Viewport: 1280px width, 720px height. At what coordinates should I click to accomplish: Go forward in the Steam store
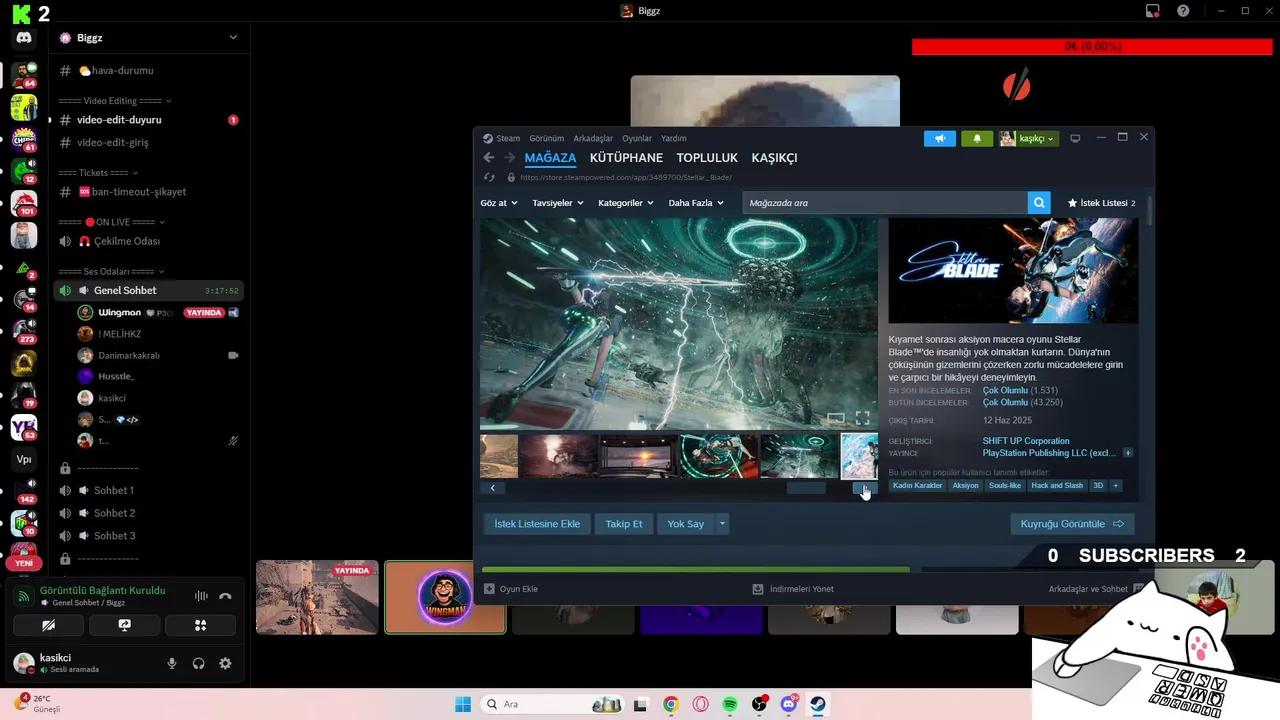point(509,158)
